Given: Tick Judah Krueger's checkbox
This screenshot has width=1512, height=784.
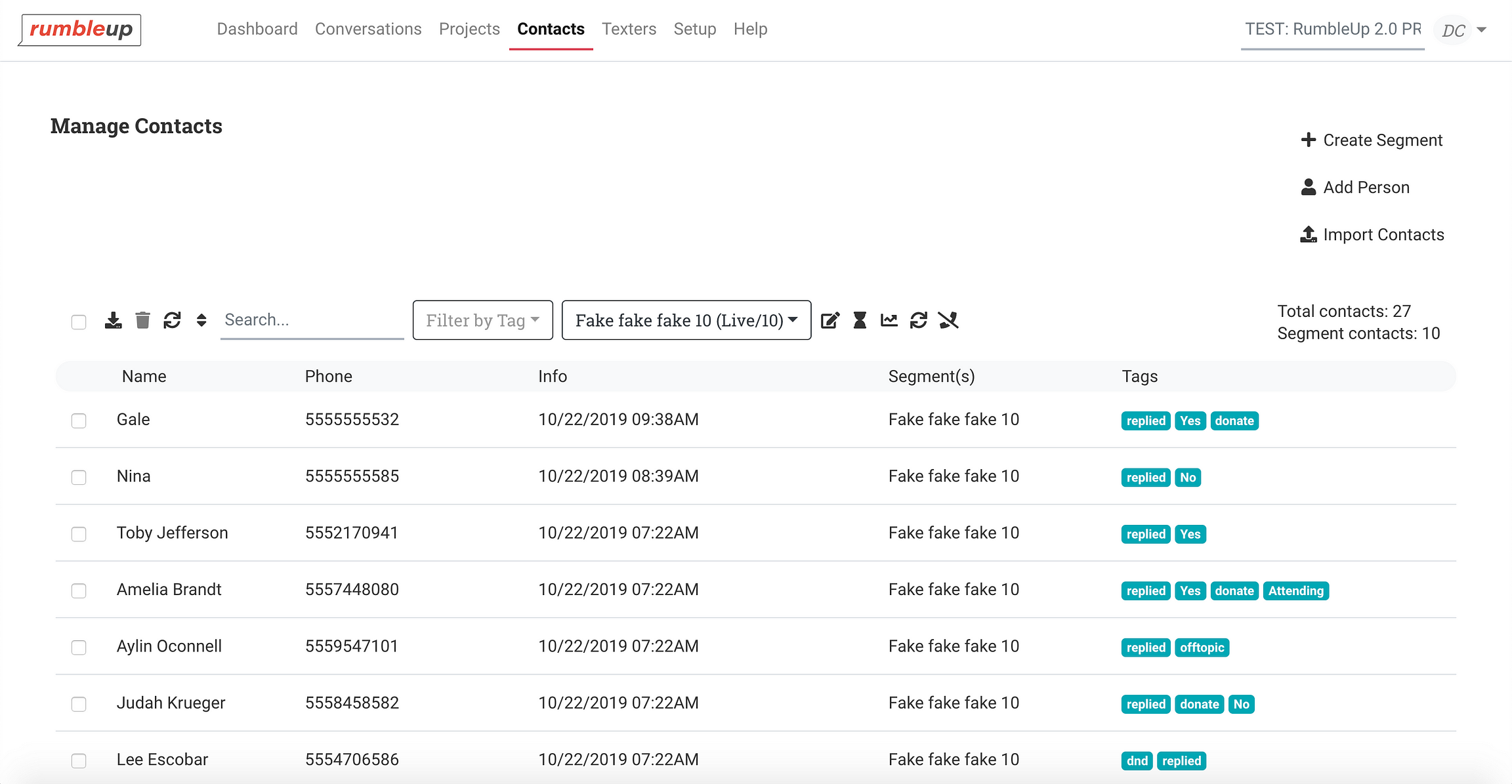Looking at the screenshot, I should pos(79,704).
